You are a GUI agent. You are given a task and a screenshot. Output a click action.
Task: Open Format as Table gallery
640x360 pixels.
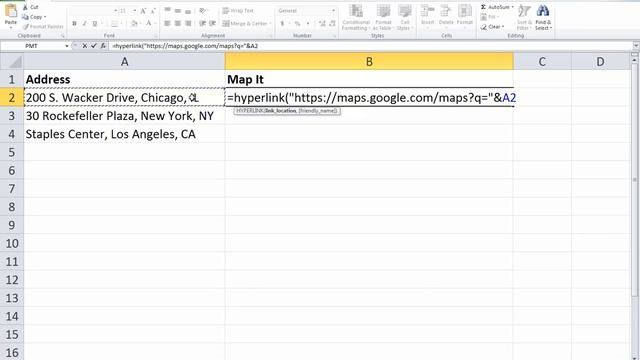click(x=383, y=18)
